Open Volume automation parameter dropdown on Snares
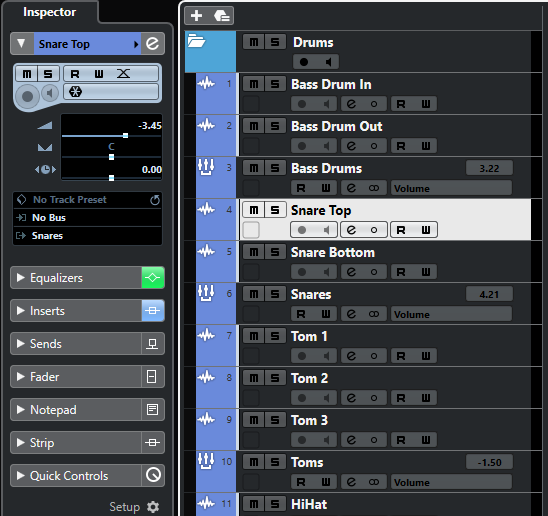 (x=451, y=315)
